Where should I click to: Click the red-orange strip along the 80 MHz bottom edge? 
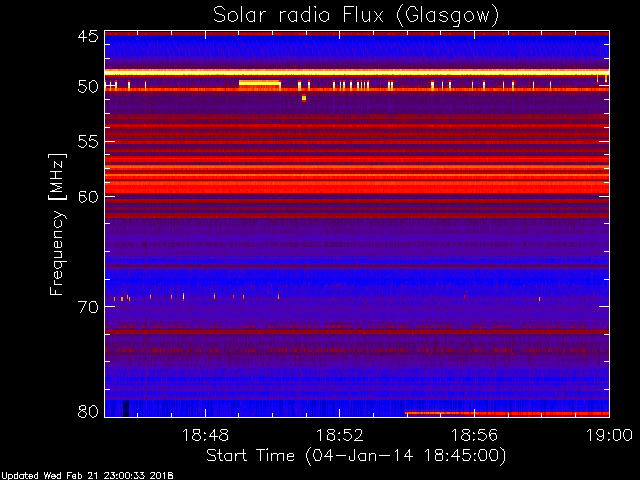(x=507, y=414)
